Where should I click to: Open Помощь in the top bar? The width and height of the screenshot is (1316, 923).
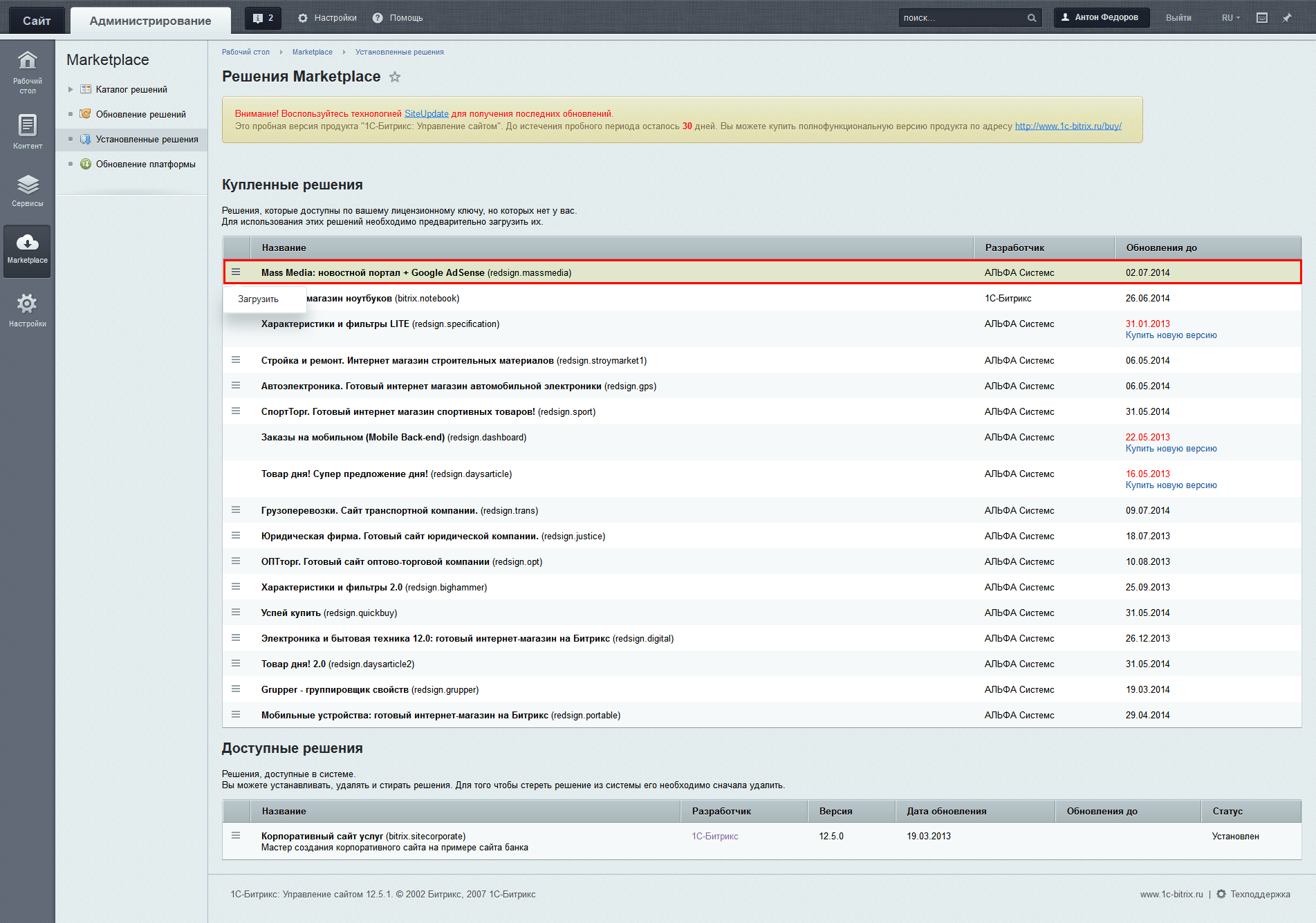398,18
